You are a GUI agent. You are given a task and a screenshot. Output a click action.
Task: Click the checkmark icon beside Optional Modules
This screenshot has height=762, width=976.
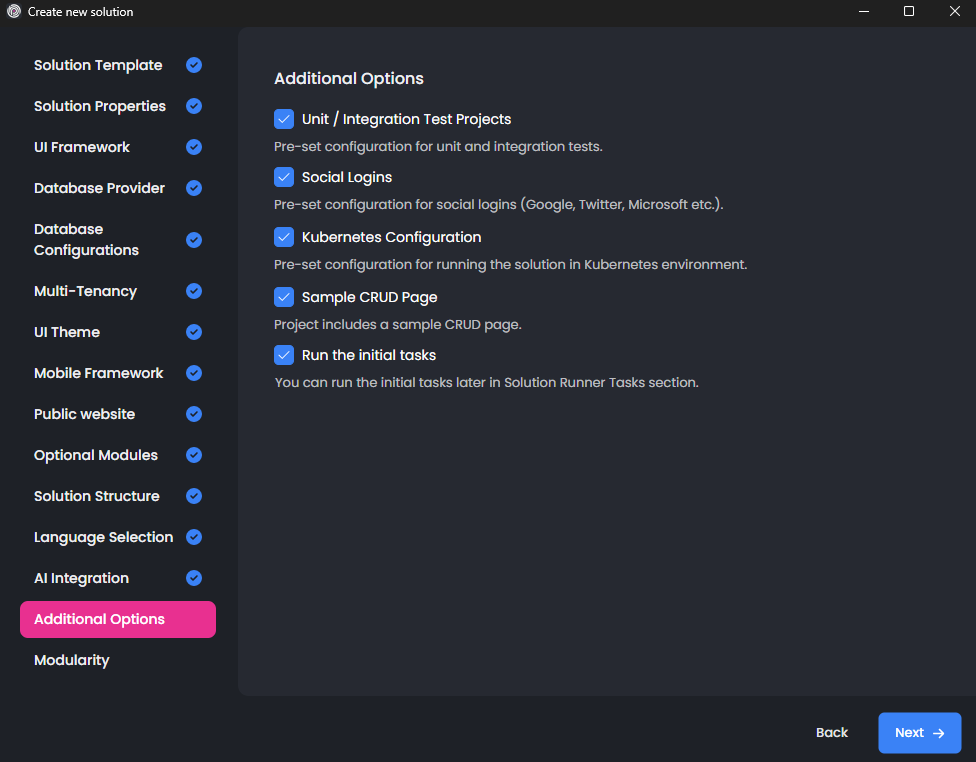[194, 455]
